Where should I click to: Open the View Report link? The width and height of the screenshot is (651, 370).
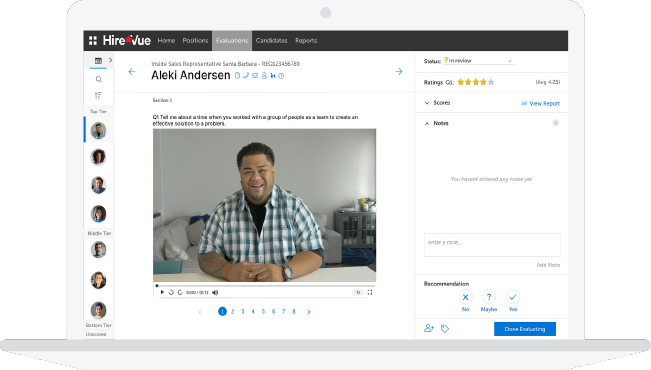[541, 103]
